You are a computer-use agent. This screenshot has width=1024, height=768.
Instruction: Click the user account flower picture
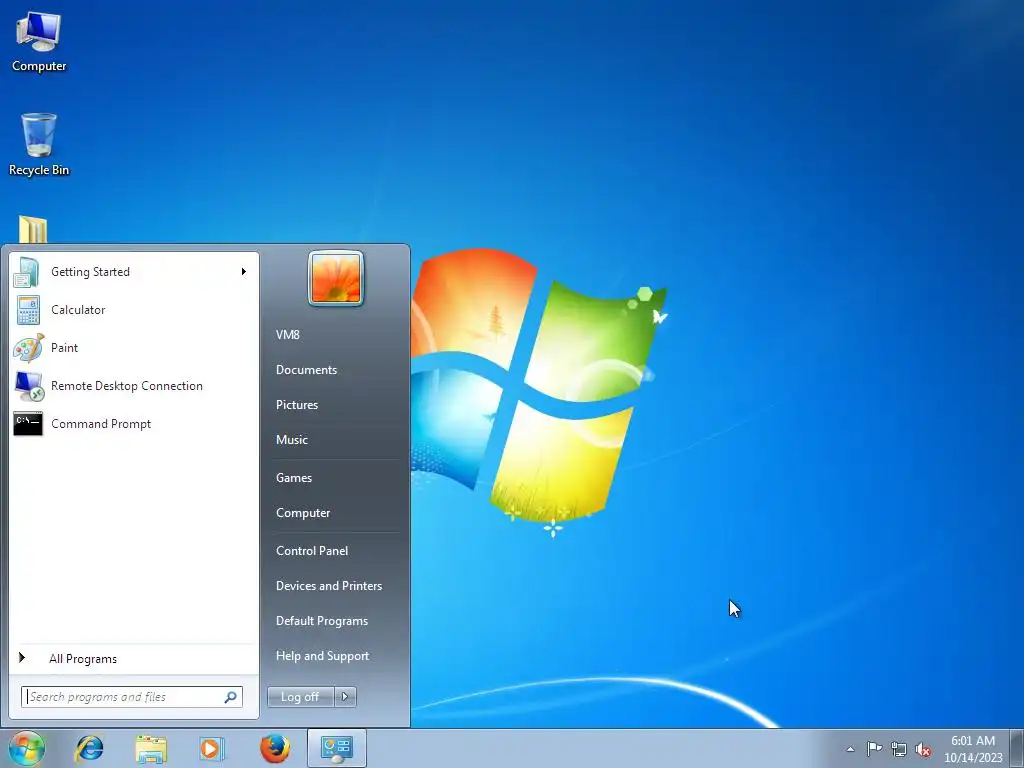pos(336,279)
